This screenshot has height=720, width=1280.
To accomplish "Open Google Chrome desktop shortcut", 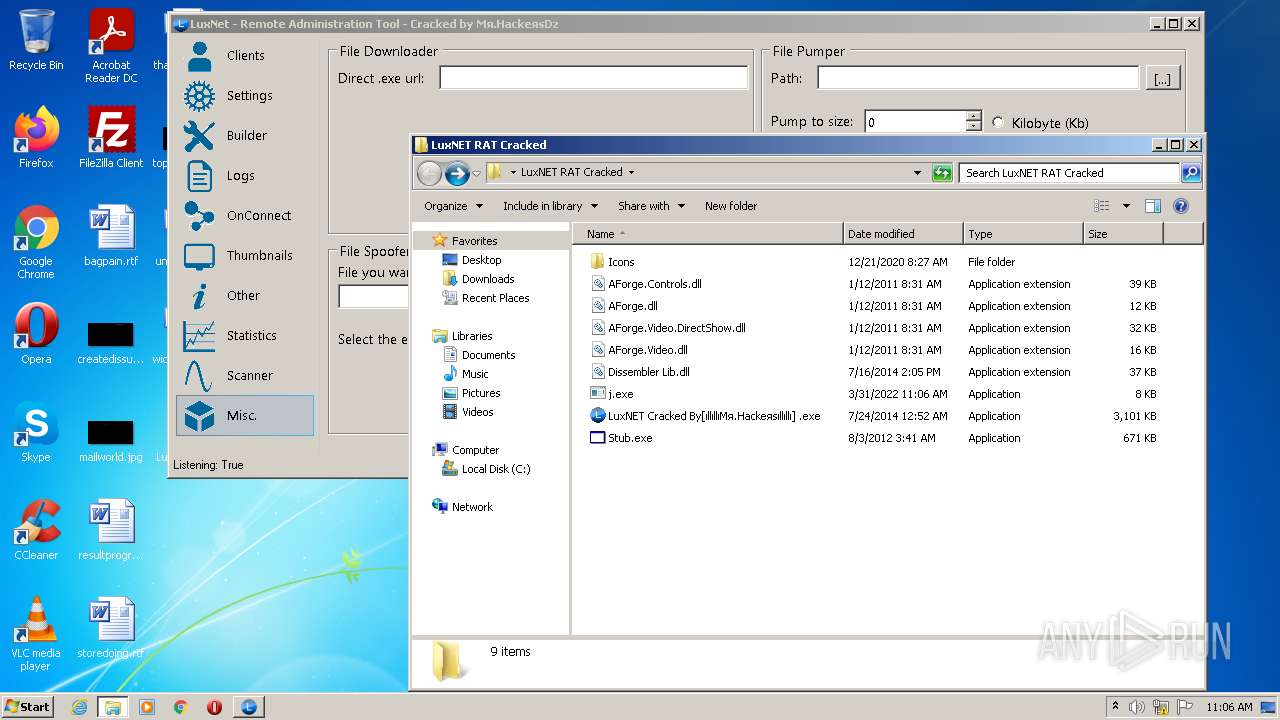I will [36, 243].
